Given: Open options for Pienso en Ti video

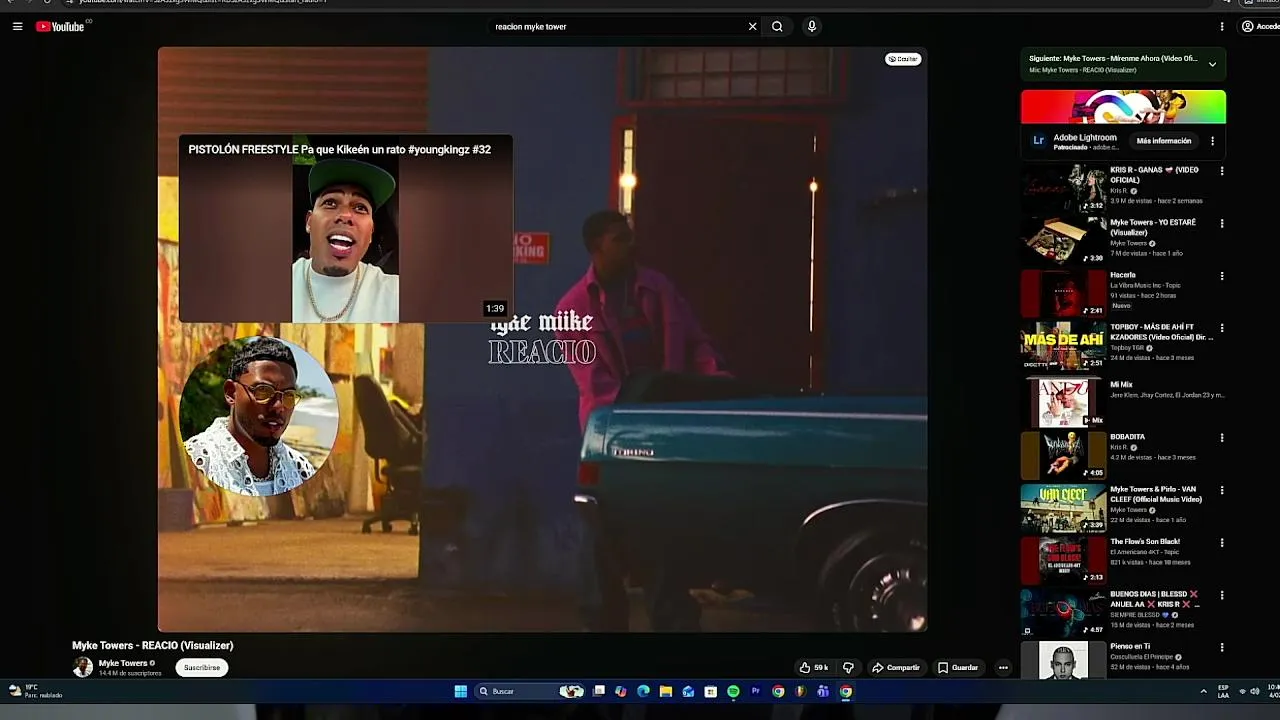Looking at the screenshot, I should click(x=1222, y=647).
